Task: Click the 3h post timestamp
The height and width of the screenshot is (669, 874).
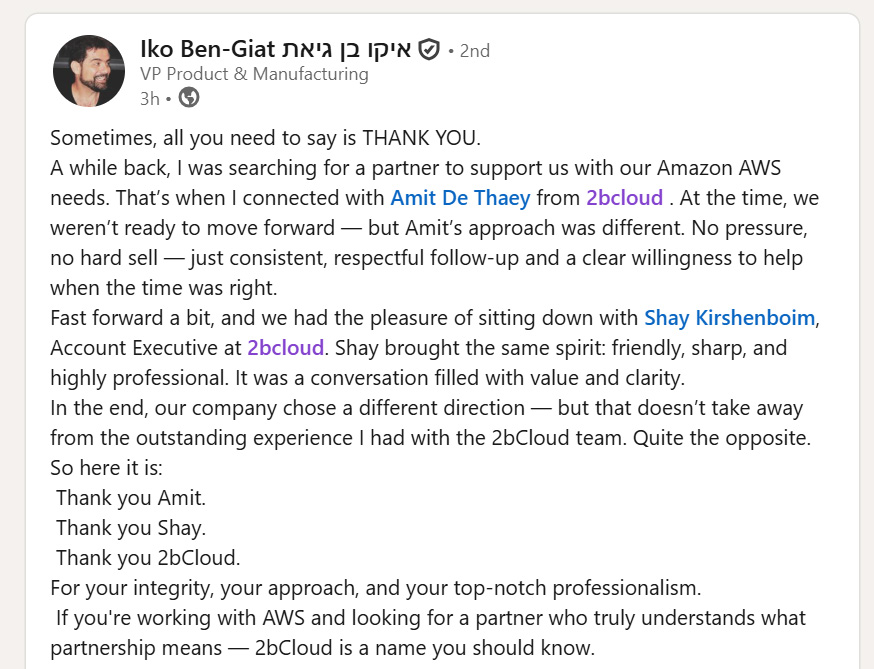Action: 149,99
